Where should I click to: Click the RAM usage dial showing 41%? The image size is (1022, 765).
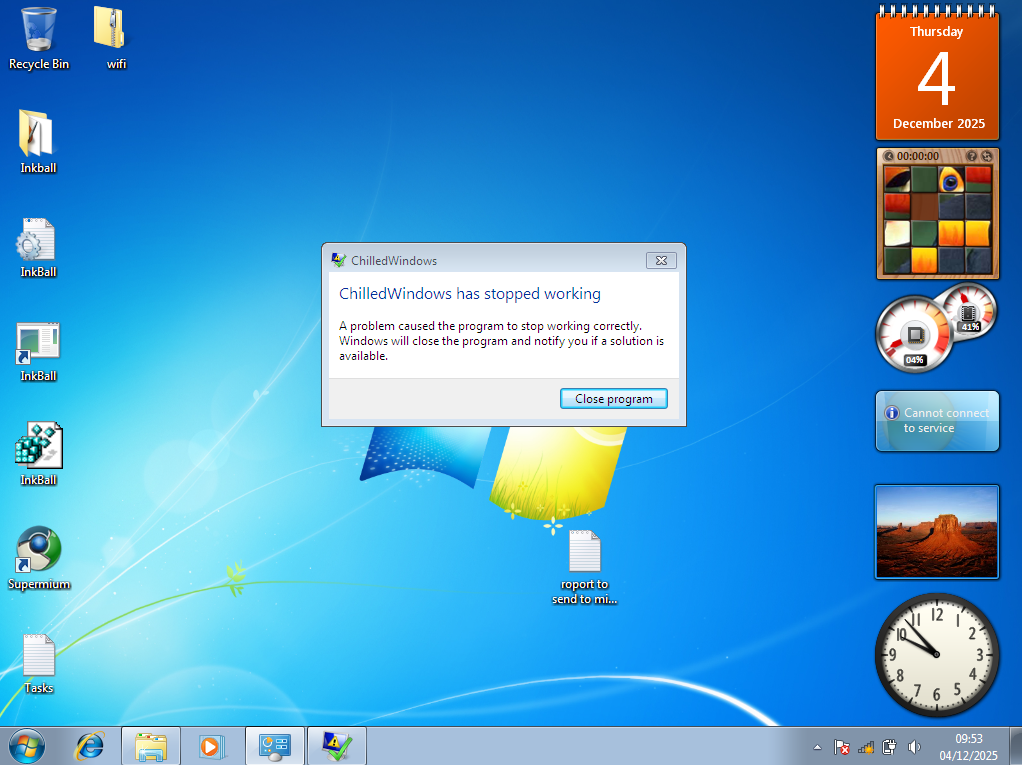point(969,311)
